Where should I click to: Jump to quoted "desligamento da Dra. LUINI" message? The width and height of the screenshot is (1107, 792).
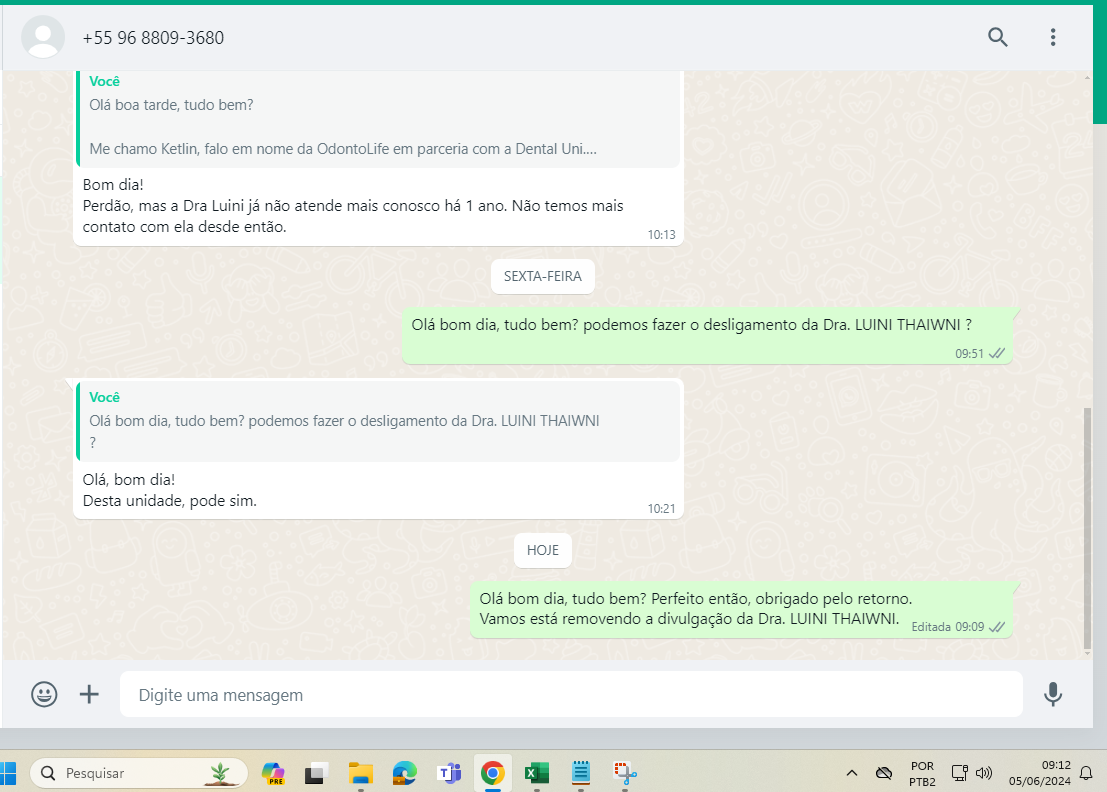(378, 421)
